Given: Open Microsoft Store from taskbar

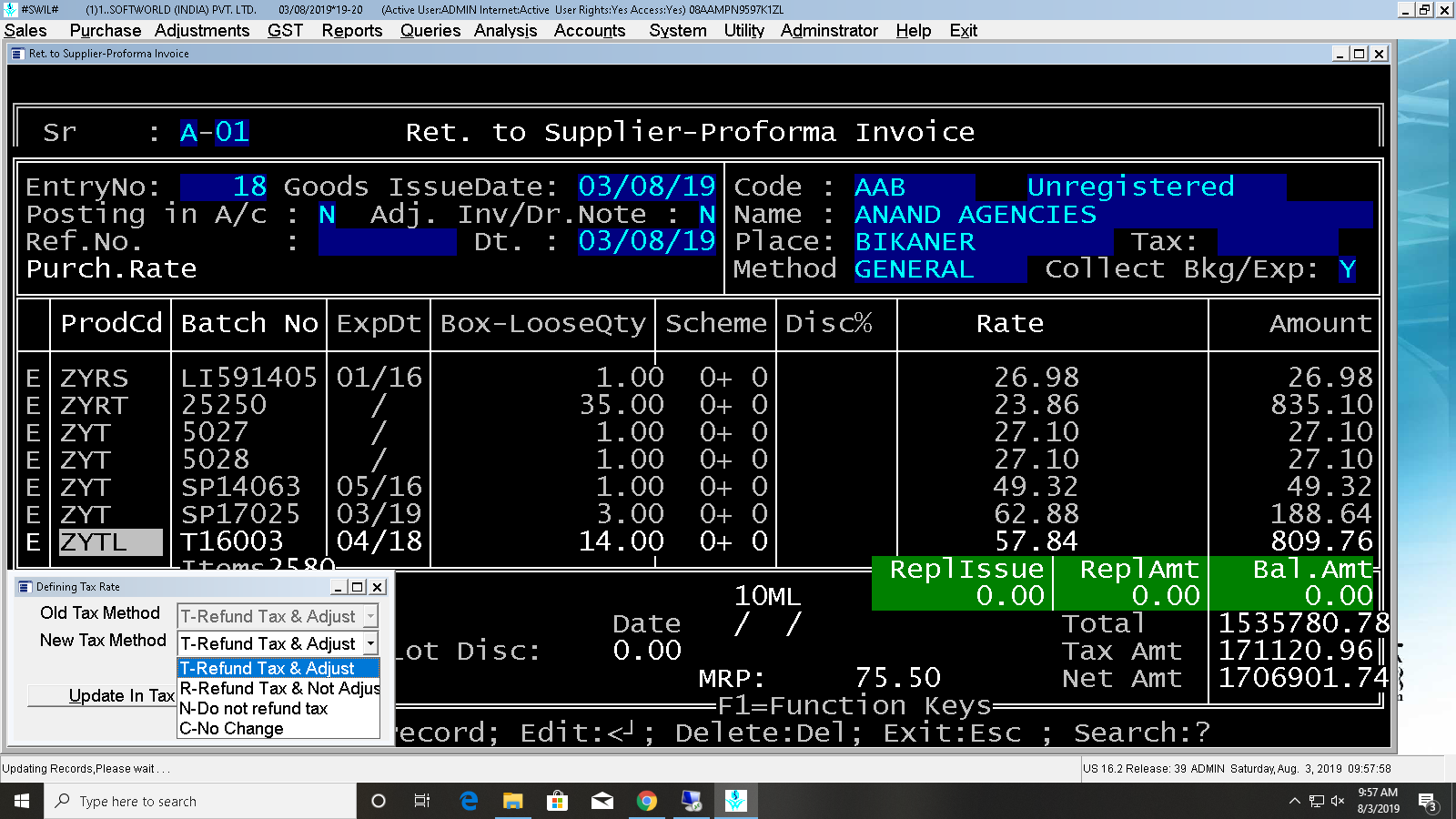Looking at the screenshot, I should [558, 801].
